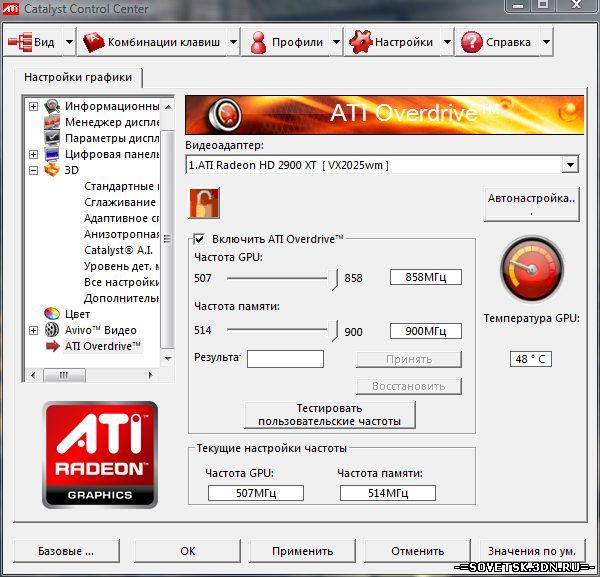Click tree horizontal scroll right arrow
Image resolution: width=600 pixels, height=577 pixels.
point(151,375)
